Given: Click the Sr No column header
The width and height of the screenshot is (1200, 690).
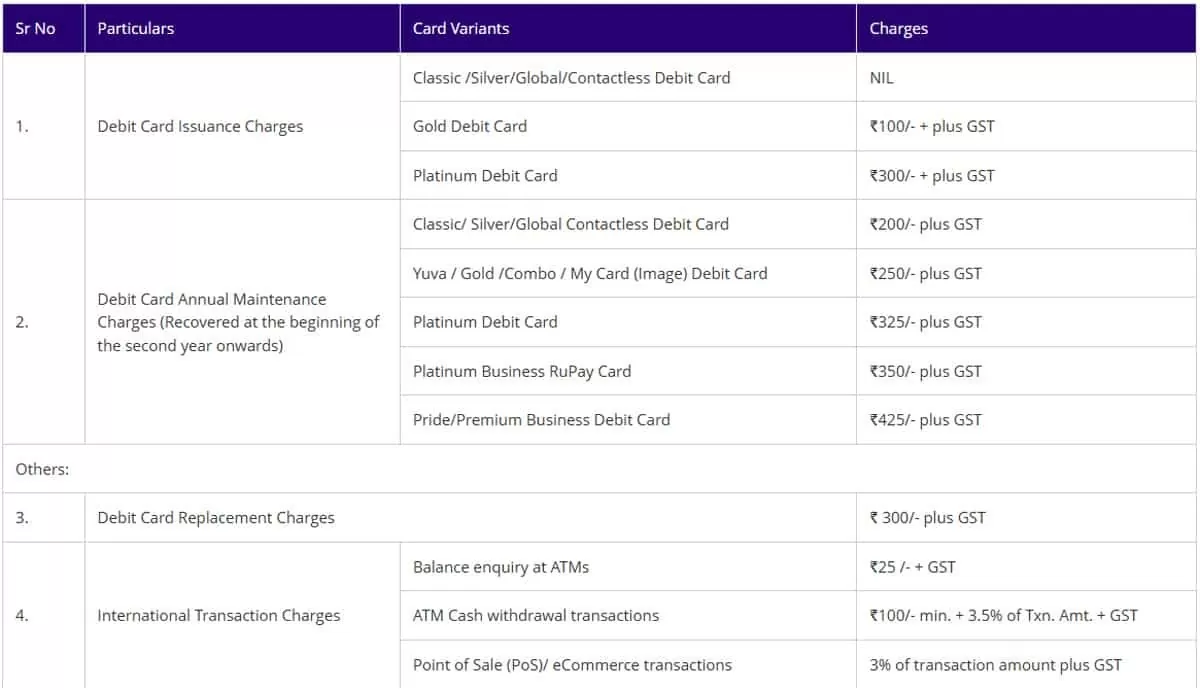Looking at the screenshot, I should pyautogui.click(x=36, y=28).
